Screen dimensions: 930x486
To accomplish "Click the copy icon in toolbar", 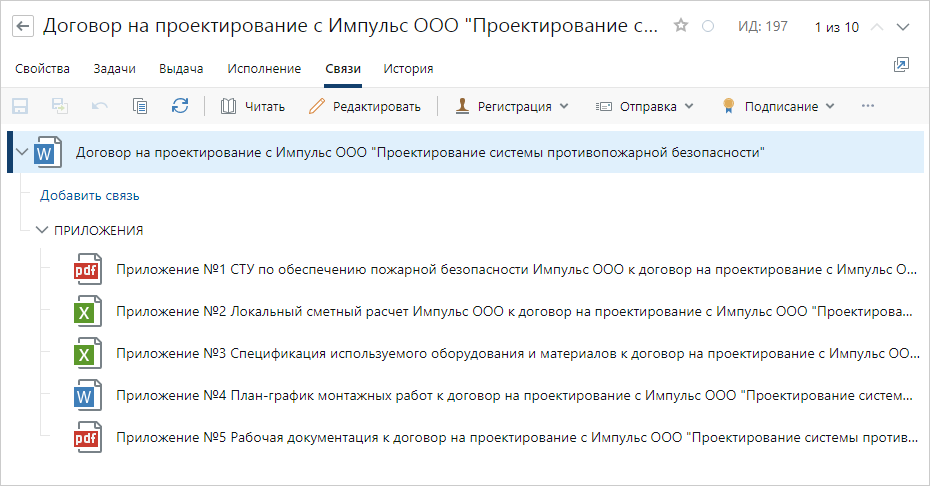I will 140,106.
